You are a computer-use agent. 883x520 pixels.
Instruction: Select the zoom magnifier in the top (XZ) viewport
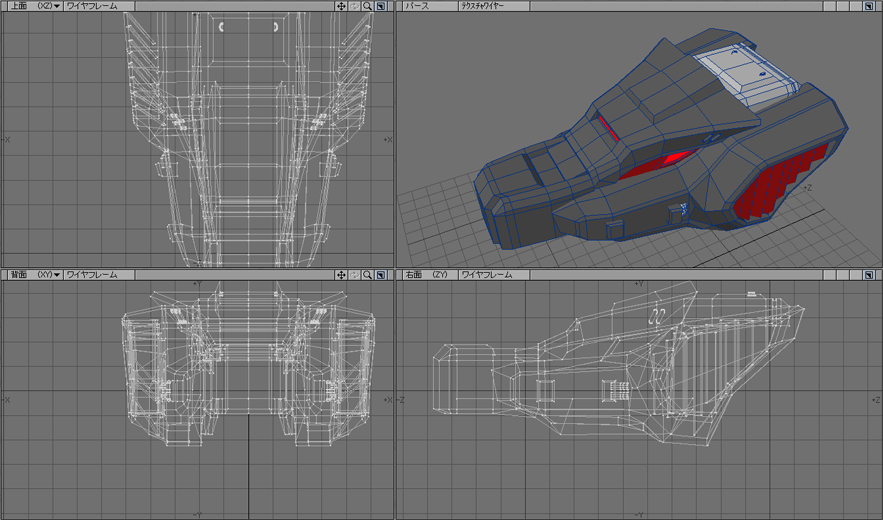coord(367,6)
